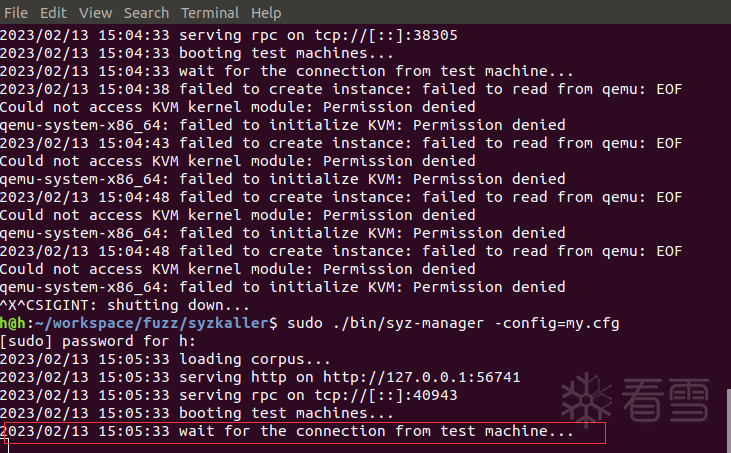Open the Edit menu
The height and width of the screenshot is (453, 731).
tap(54, 13)
